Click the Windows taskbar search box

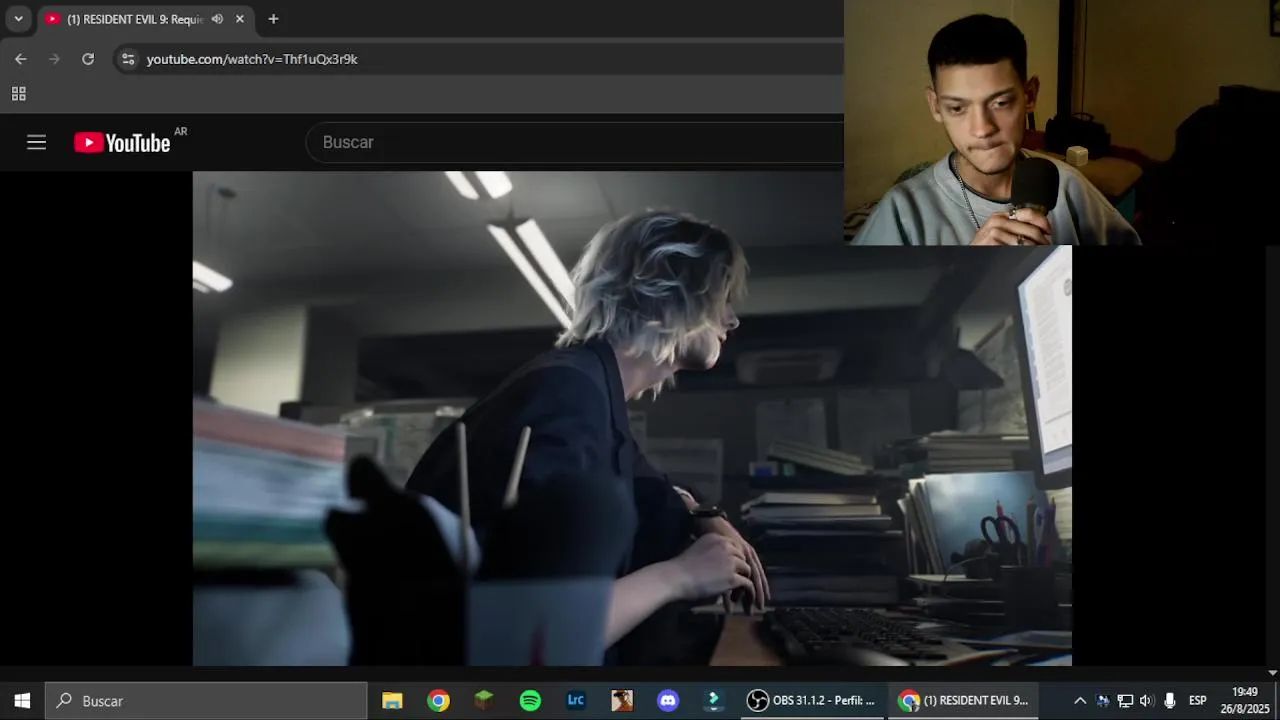coord(206,701)
